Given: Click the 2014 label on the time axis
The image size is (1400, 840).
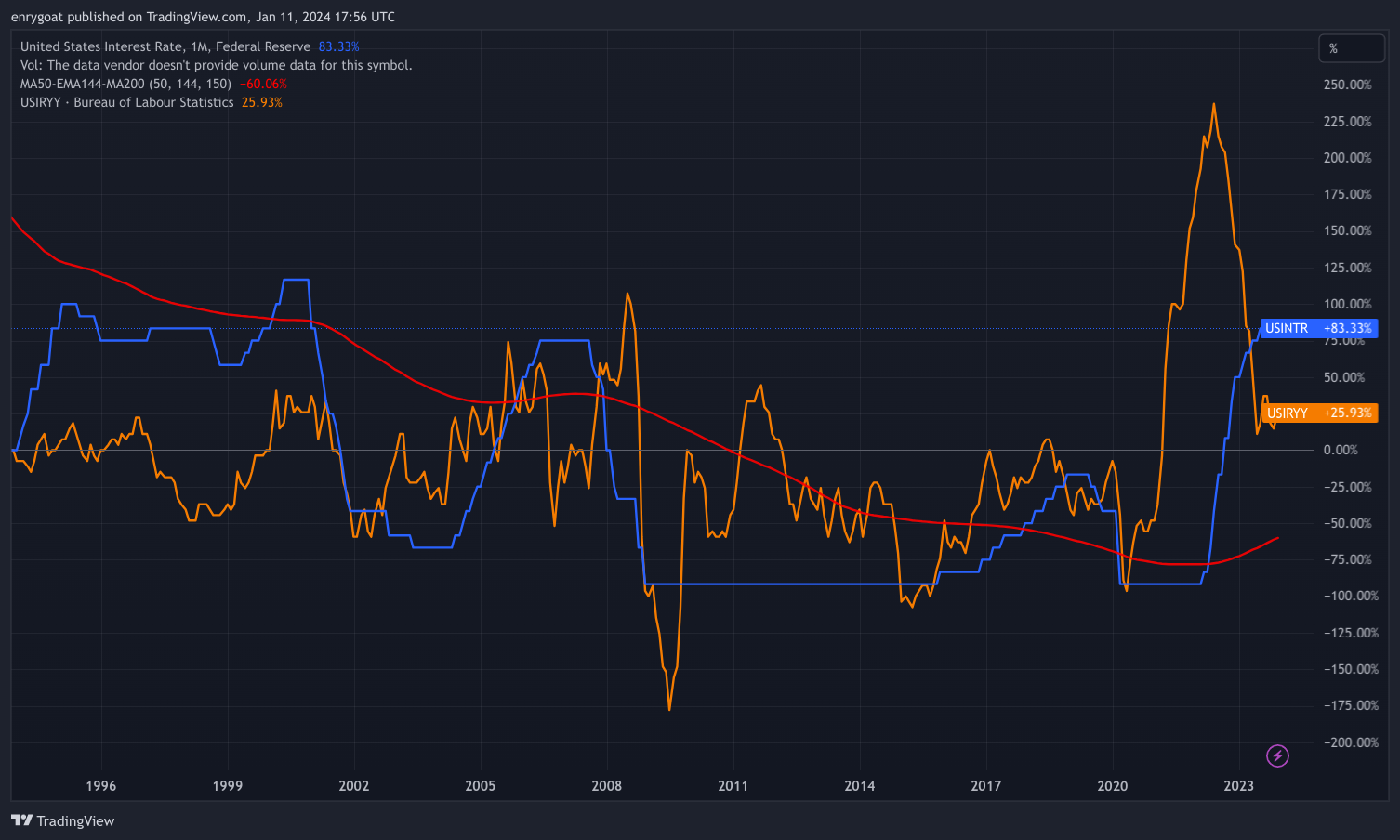Looking at the screenshot, I should point(860,786).
